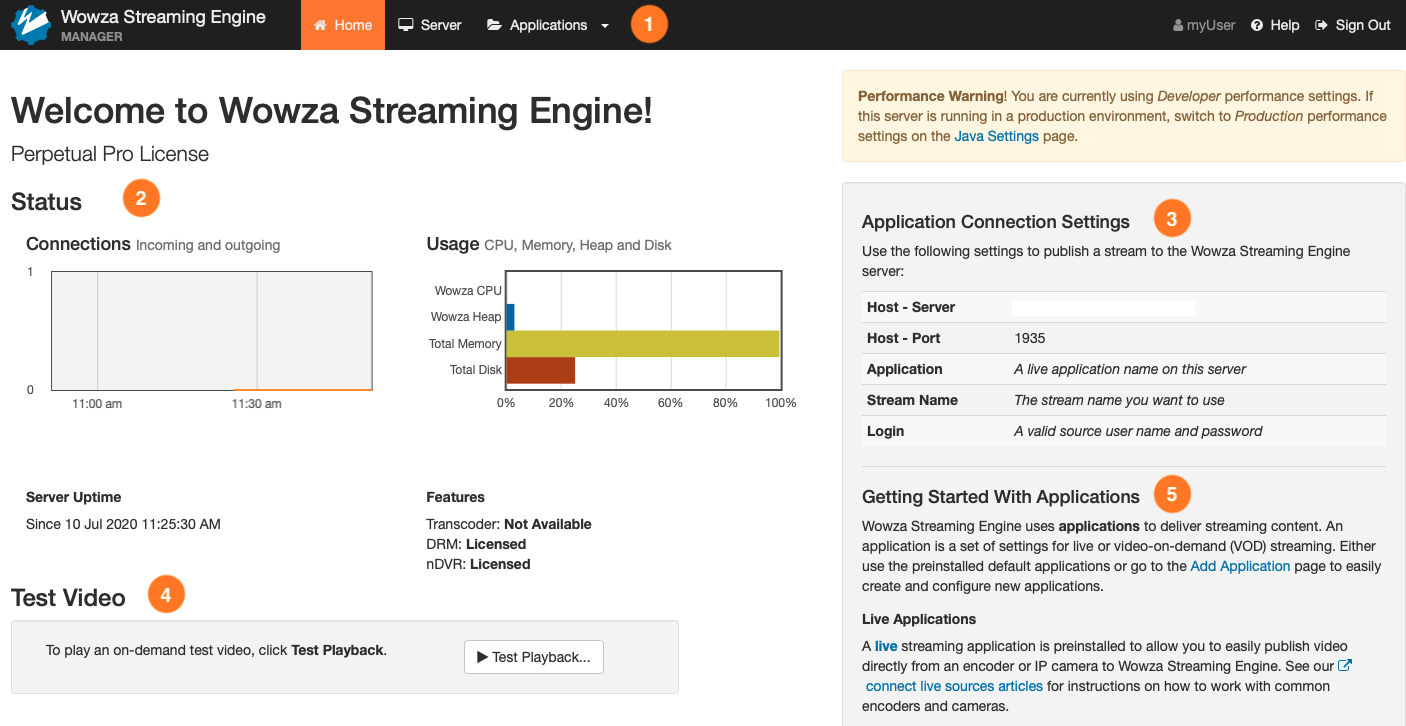Image resolution: width=1406 pixels, height=726 pixels.
Task: Click the Transcoder: Not Available text
Action: click(509, 524)
